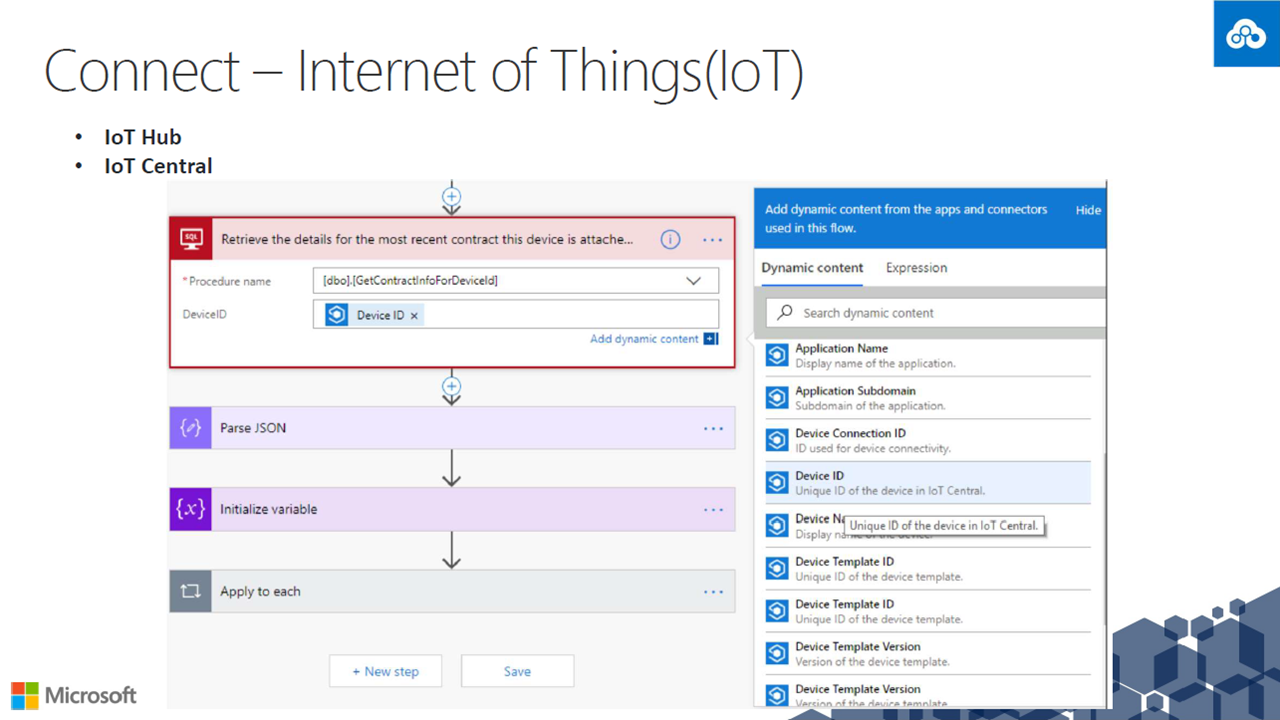This screenshot has height=720, width=1280.
Task: Click the SQL connector icon on the Retrieve step
Action: [x=191, y=239]
